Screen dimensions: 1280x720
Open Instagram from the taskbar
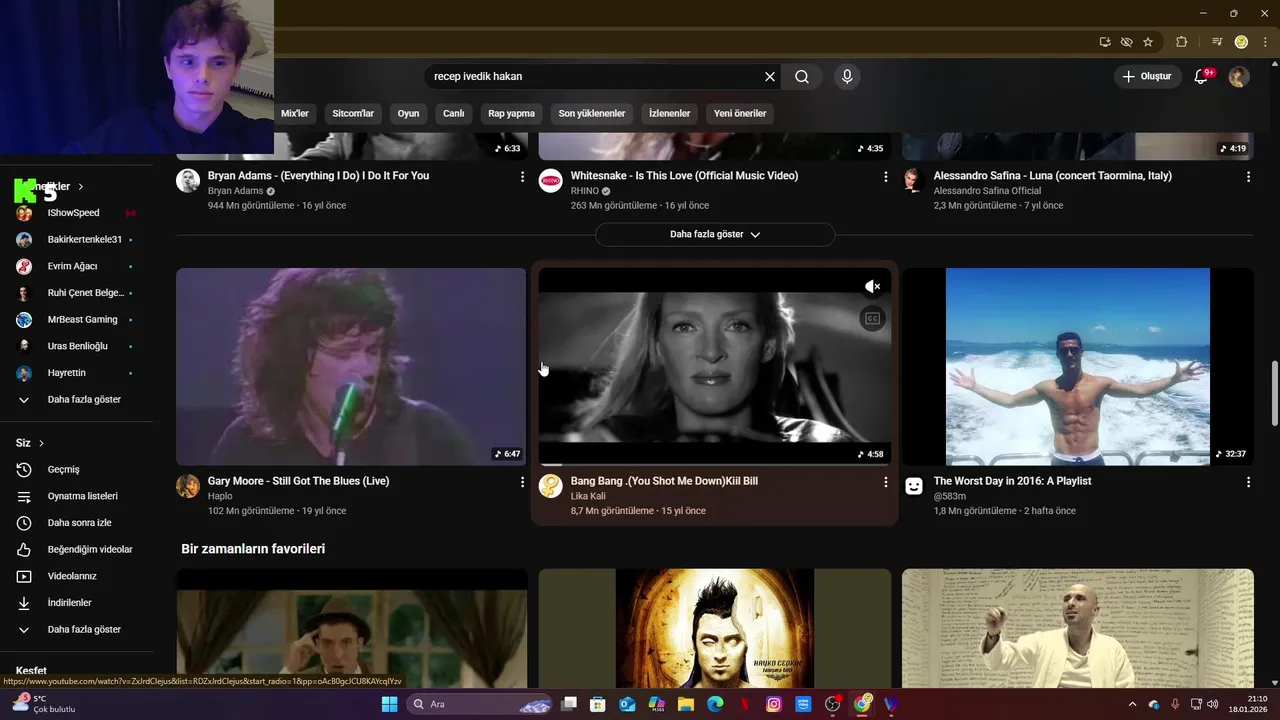774,704
